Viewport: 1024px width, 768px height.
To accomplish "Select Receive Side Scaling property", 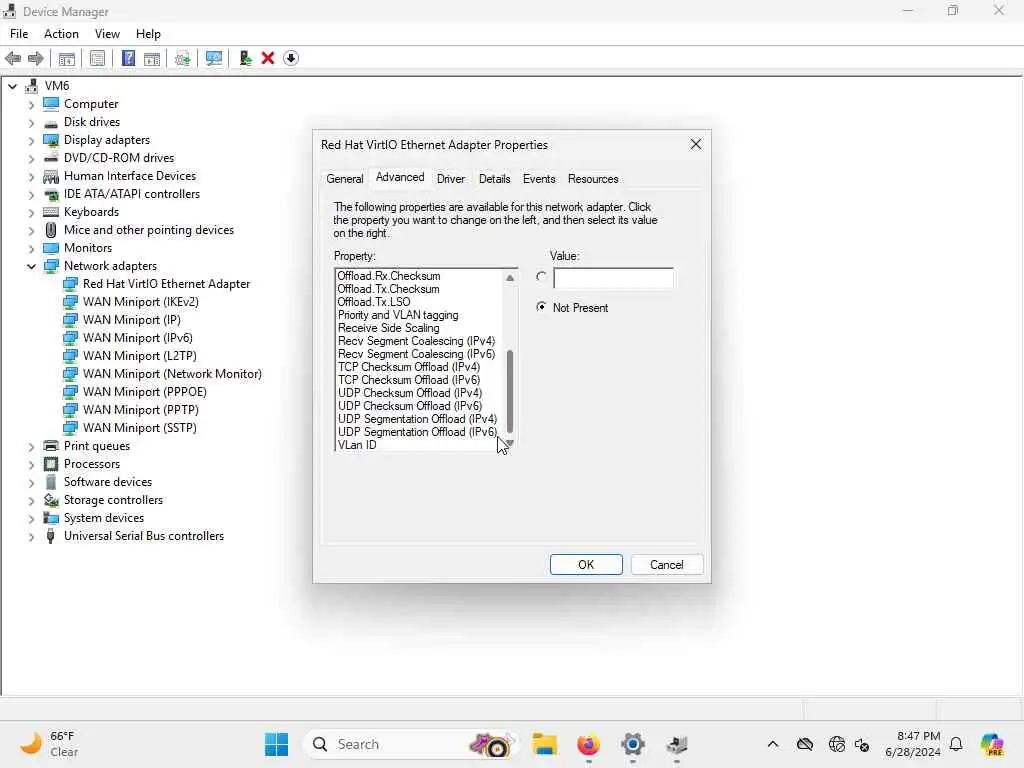I will pos(389,328).
